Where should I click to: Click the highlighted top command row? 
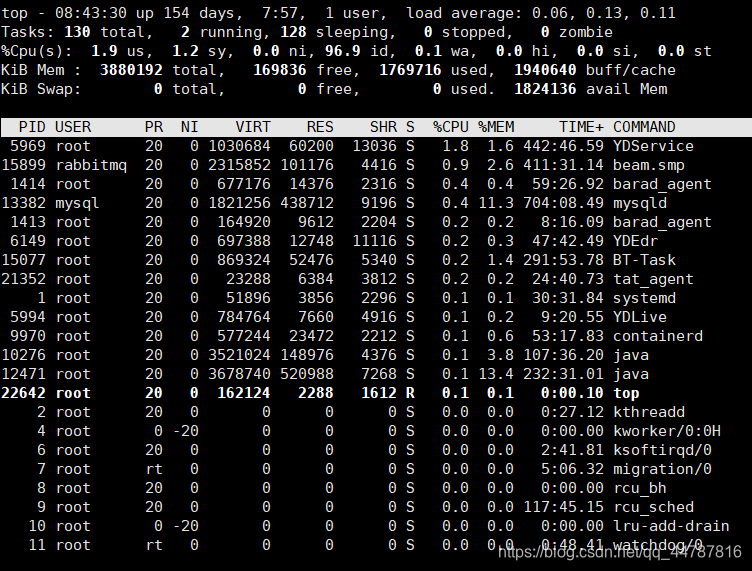click(x=376, y=393)
